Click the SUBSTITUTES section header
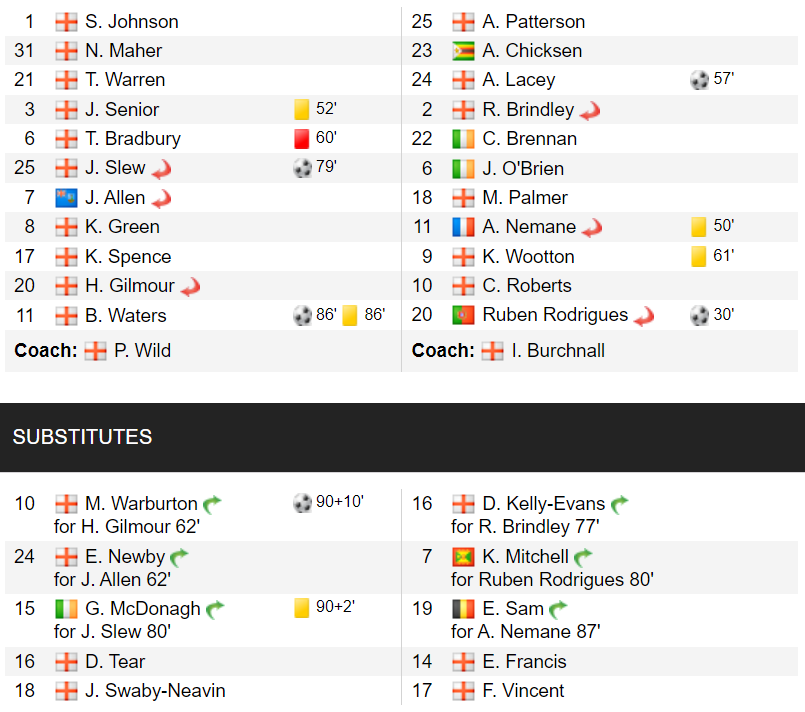The height and width of the screenshot is (712, 805). [82, 437]
